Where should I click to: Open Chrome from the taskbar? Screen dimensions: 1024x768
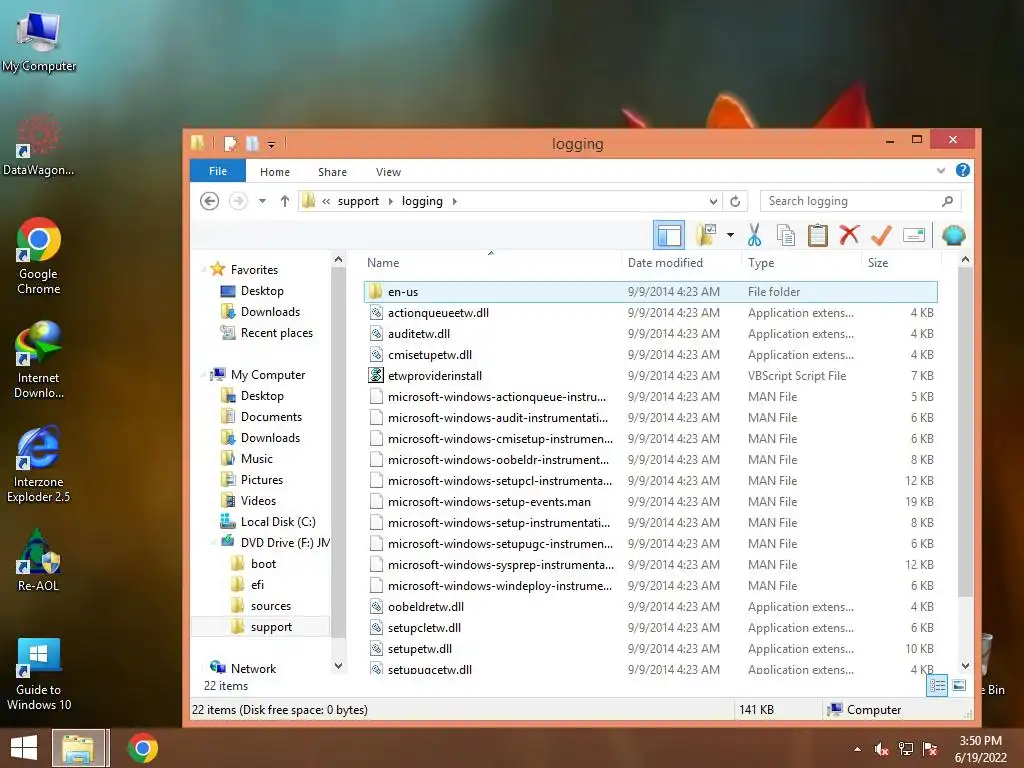coord(142,748)
